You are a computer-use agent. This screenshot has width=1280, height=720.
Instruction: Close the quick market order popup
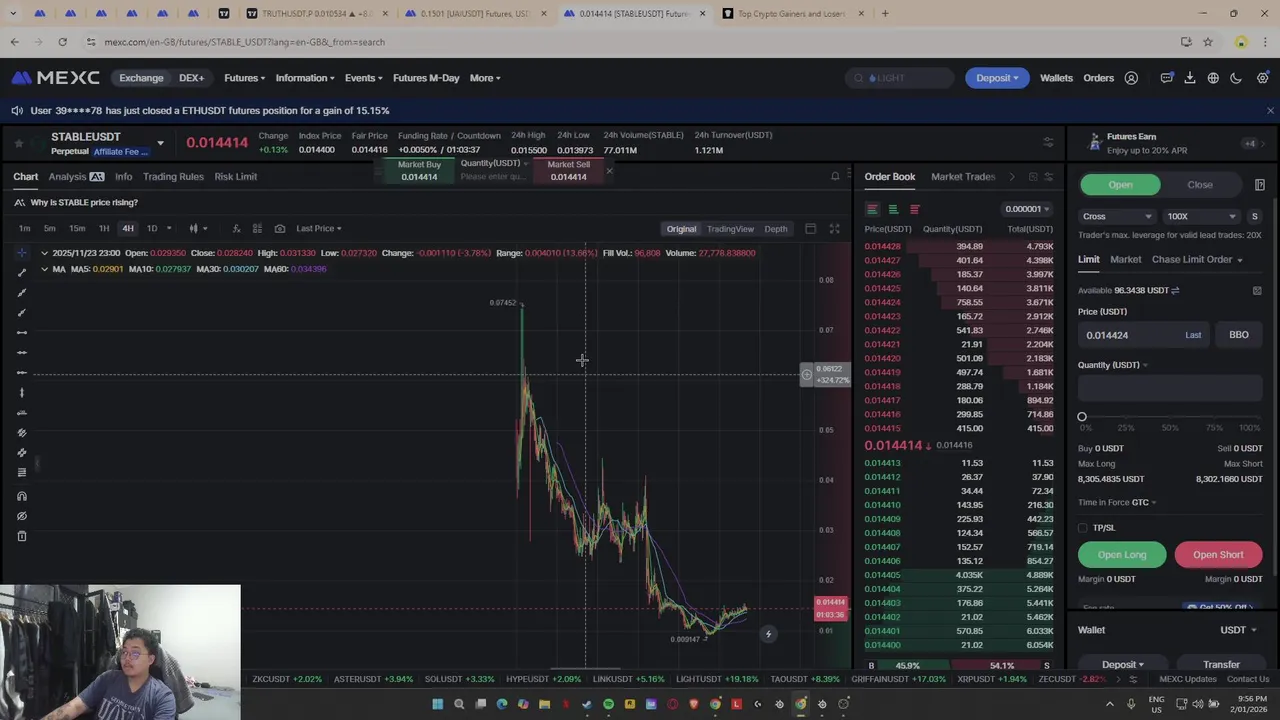(608, 171)
